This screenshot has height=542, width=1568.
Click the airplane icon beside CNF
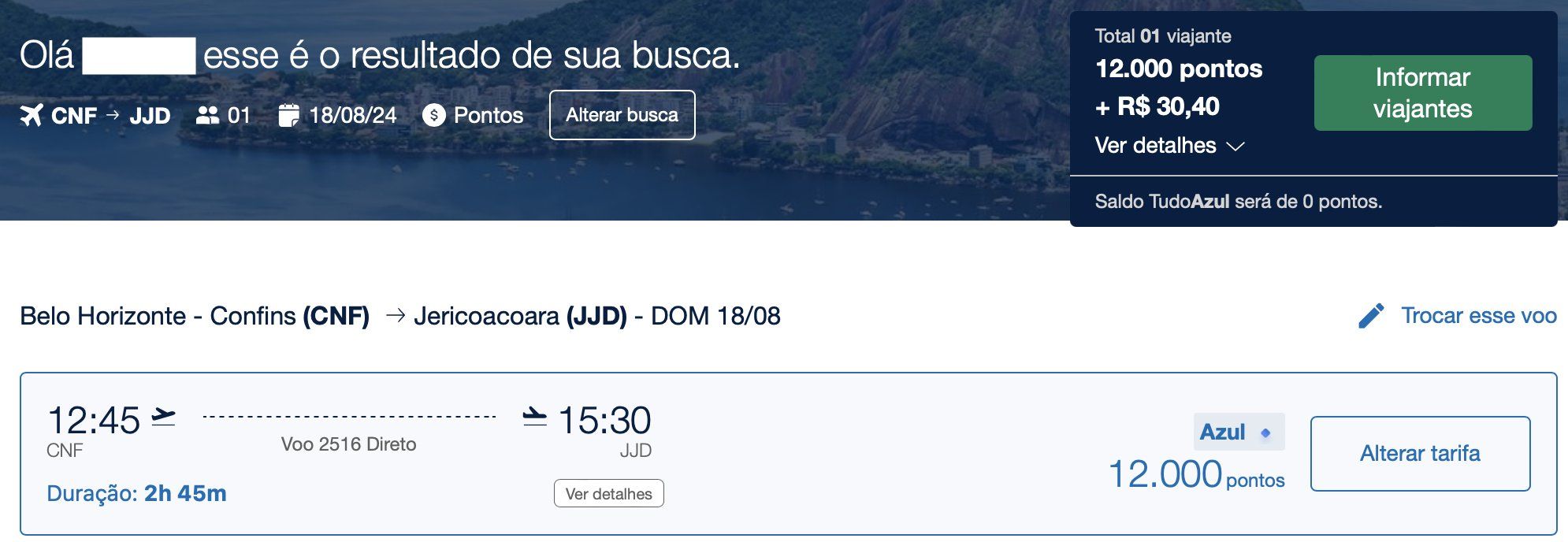click(x=32, y=115)
